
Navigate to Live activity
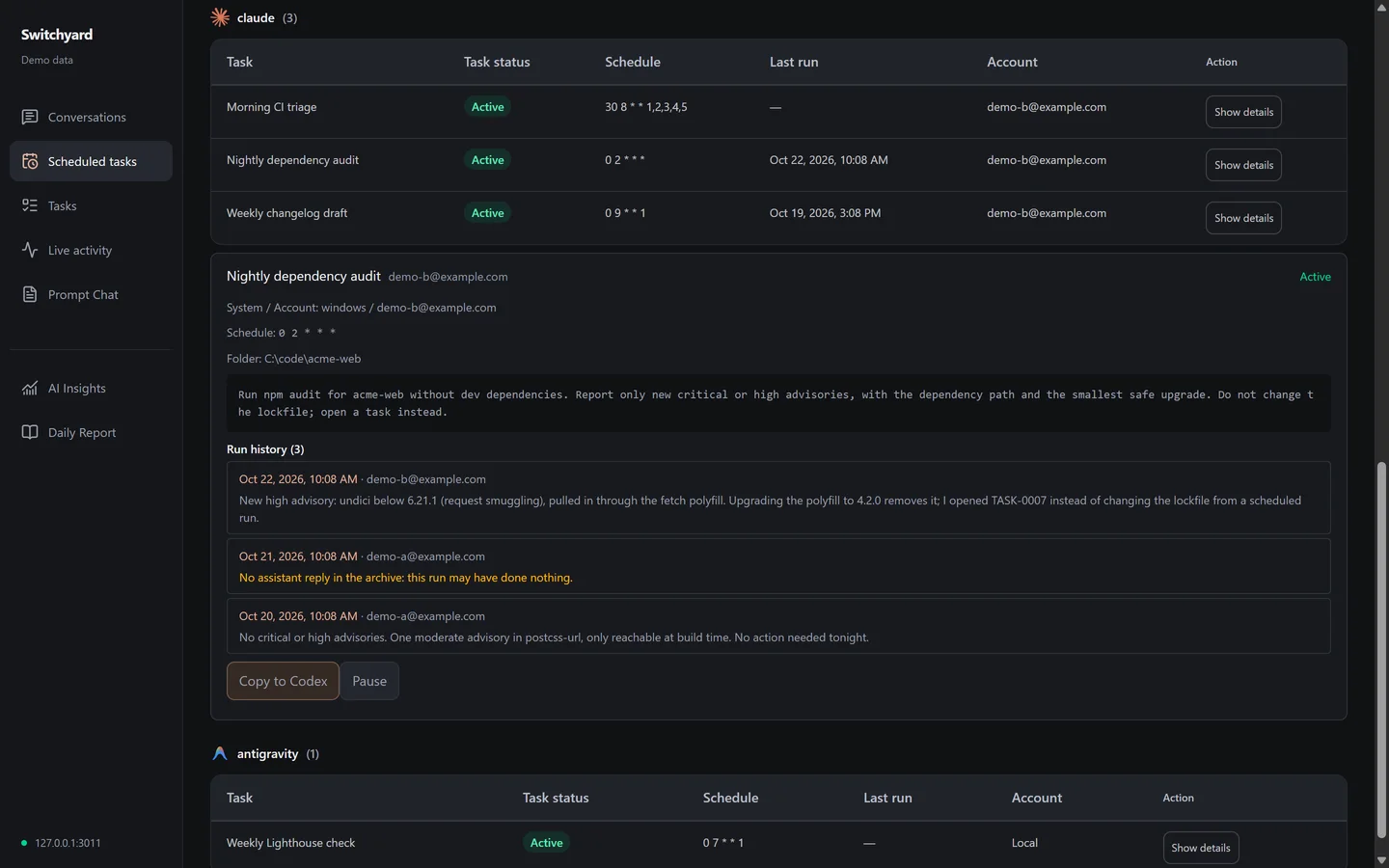pyautogui.click(x=91, y=250)
